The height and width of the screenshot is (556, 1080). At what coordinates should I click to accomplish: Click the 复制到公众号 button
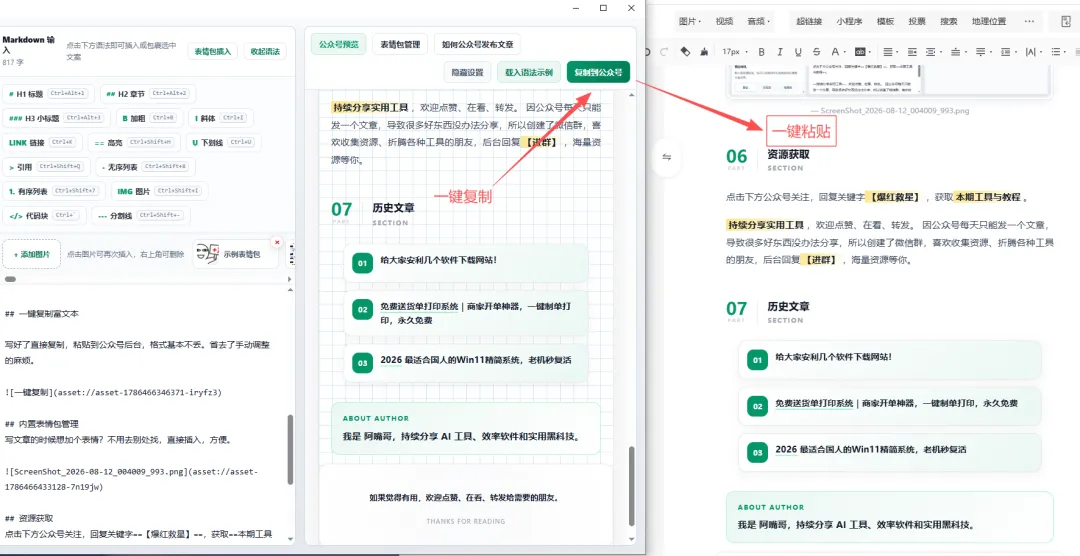599,72
